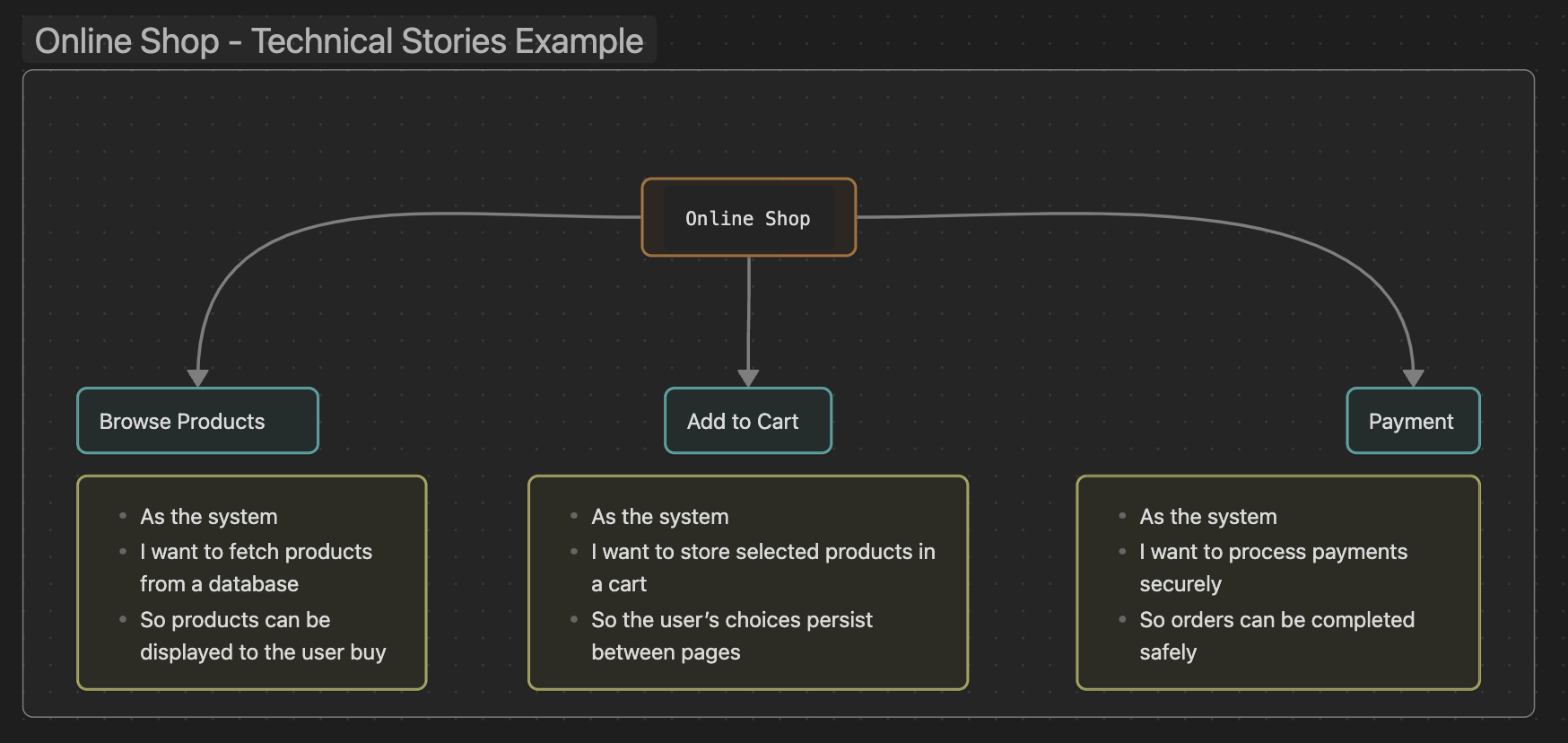
Task: Click "As the system" under Browse Products
Action: tap(209, 517)
